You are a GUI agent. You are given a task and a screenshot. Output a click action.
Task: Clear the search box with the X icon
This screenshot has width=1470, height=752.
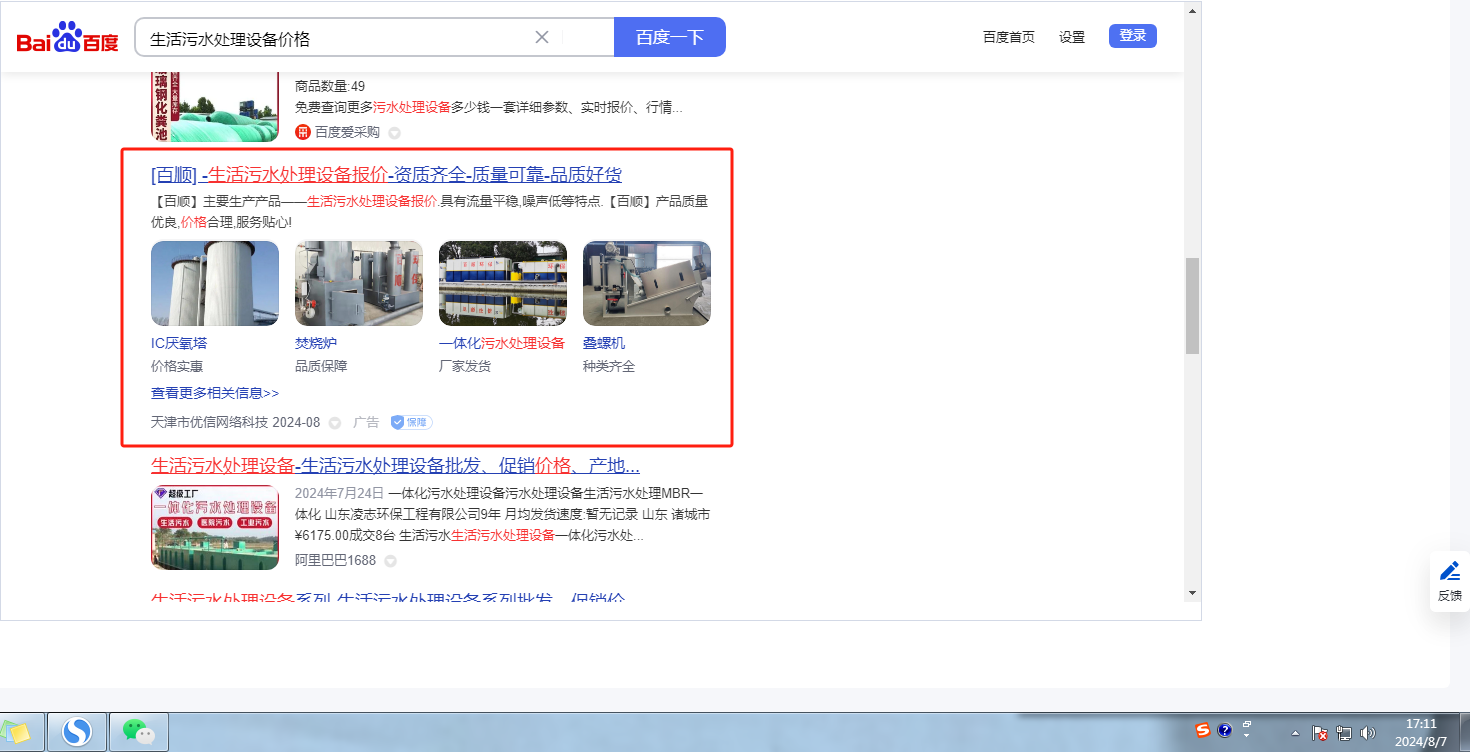tap(542, 37)
